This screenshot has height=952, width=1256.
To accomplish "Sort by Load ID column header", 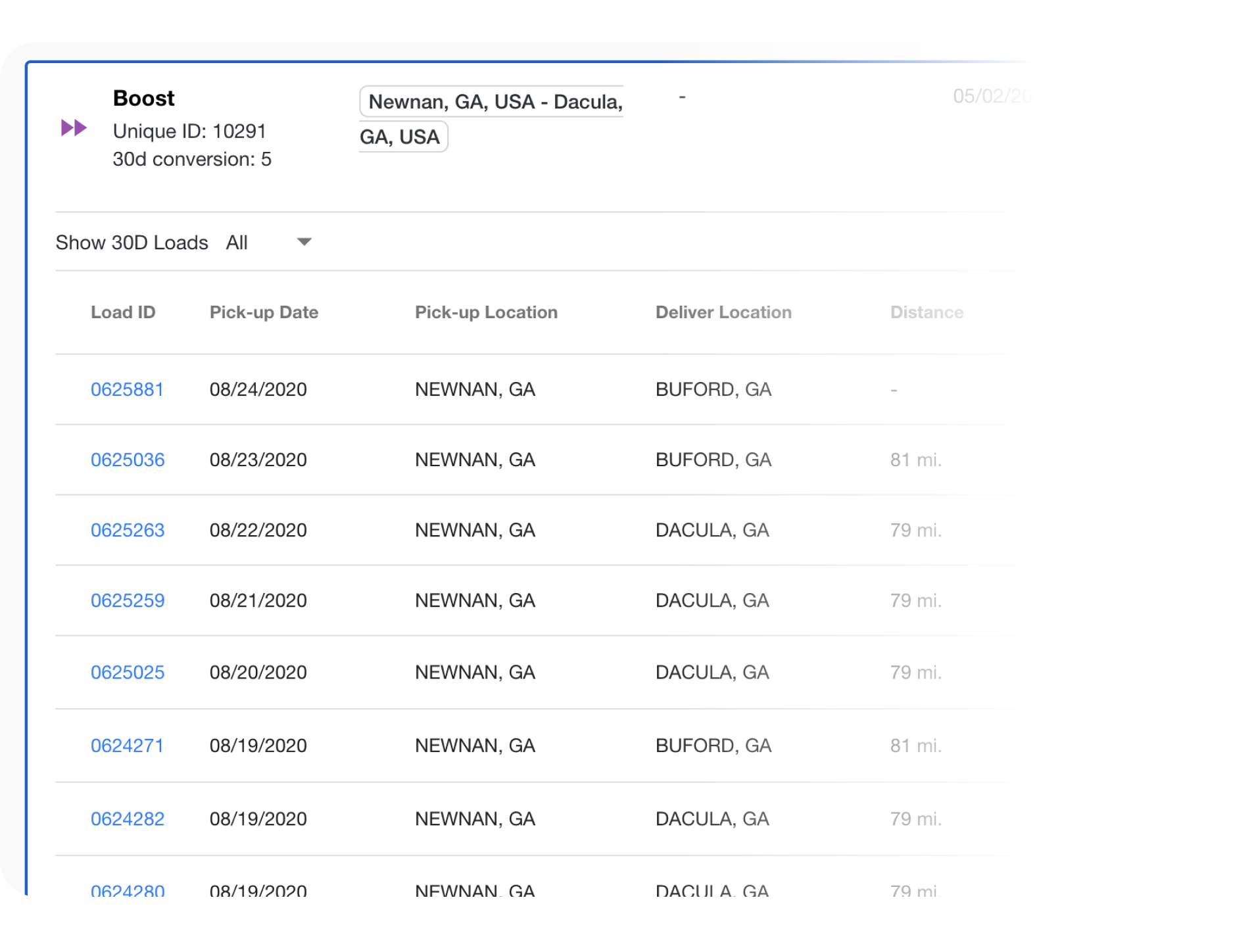I will tap(123, 312).
